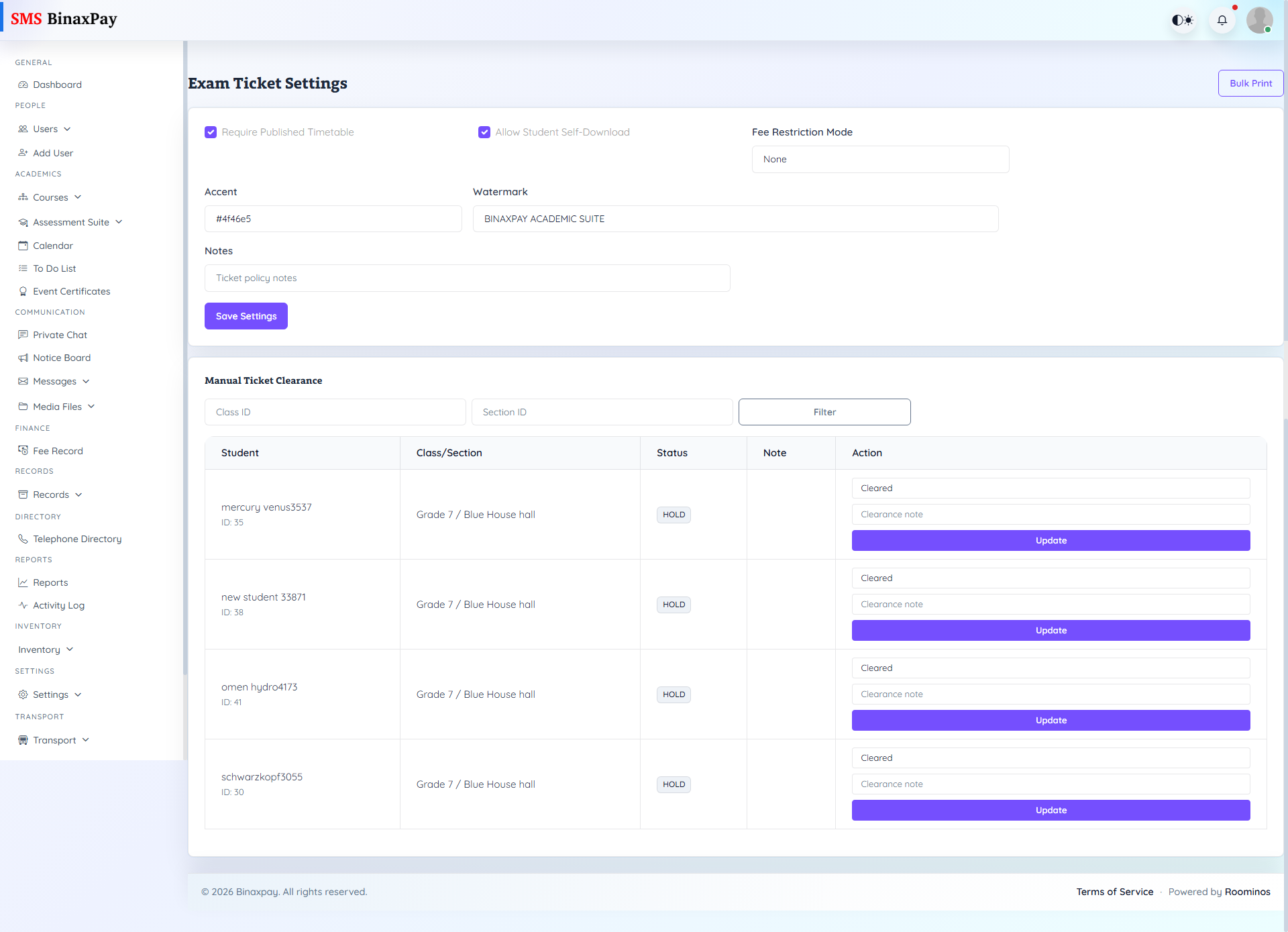Click the Notice Board icon
The height and width of the screenshot is (932, 1288).
click(x=24, y=358)
